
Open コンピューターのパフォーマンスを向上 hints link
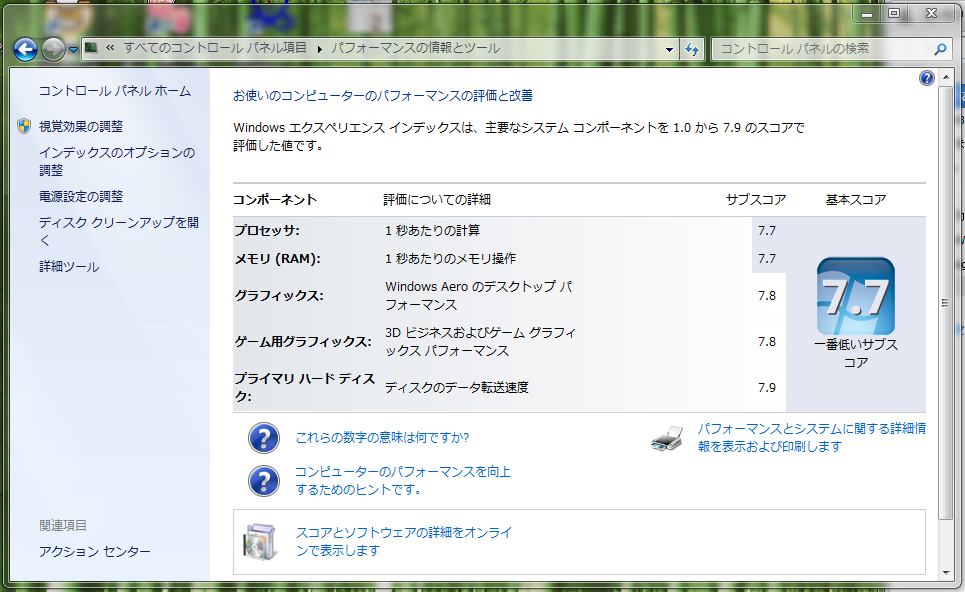(x=403, y=481)
